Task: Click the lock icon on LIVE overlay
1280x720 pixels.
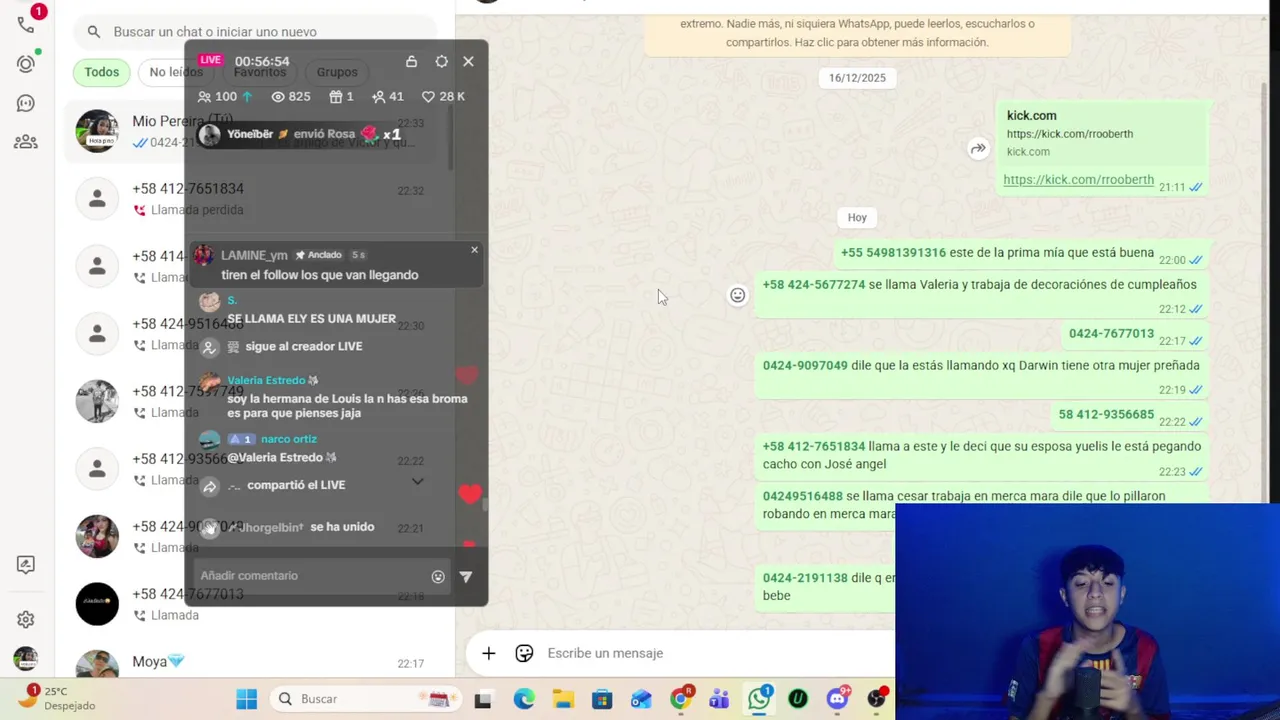Action: [x=411, y=61]
